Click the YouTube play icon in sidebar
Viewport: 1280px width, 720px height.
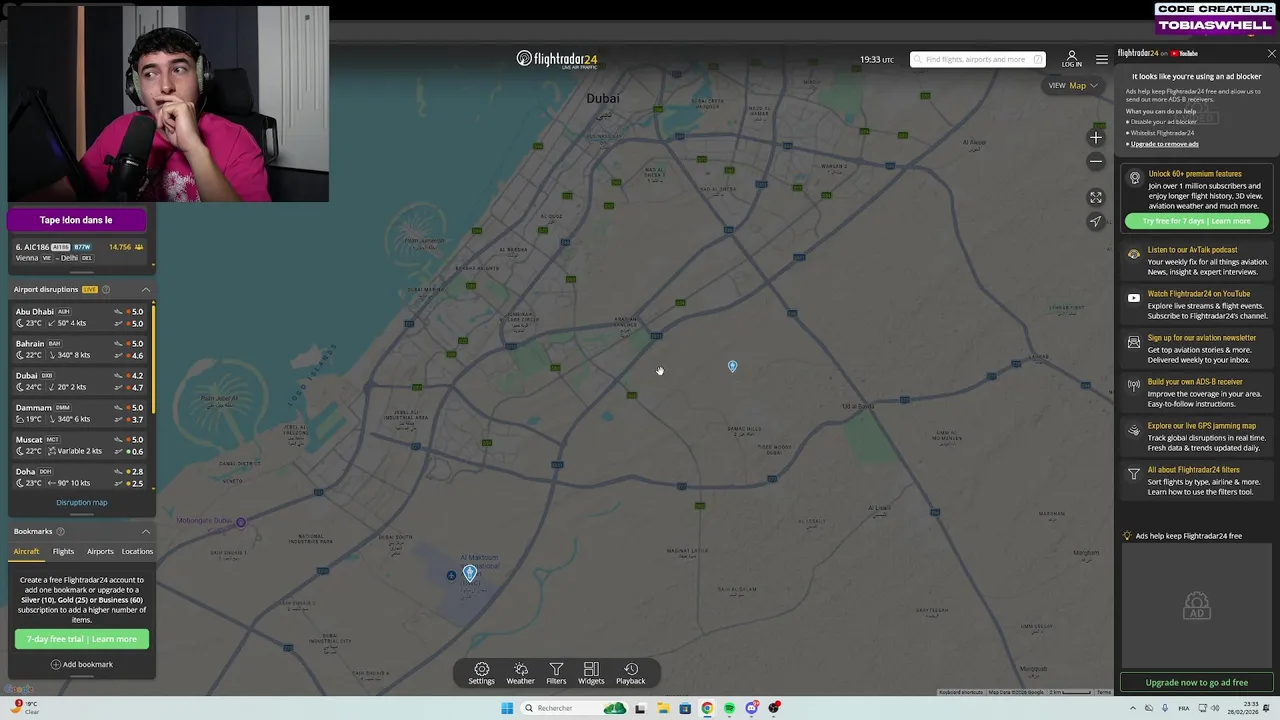click(1133, 298)
